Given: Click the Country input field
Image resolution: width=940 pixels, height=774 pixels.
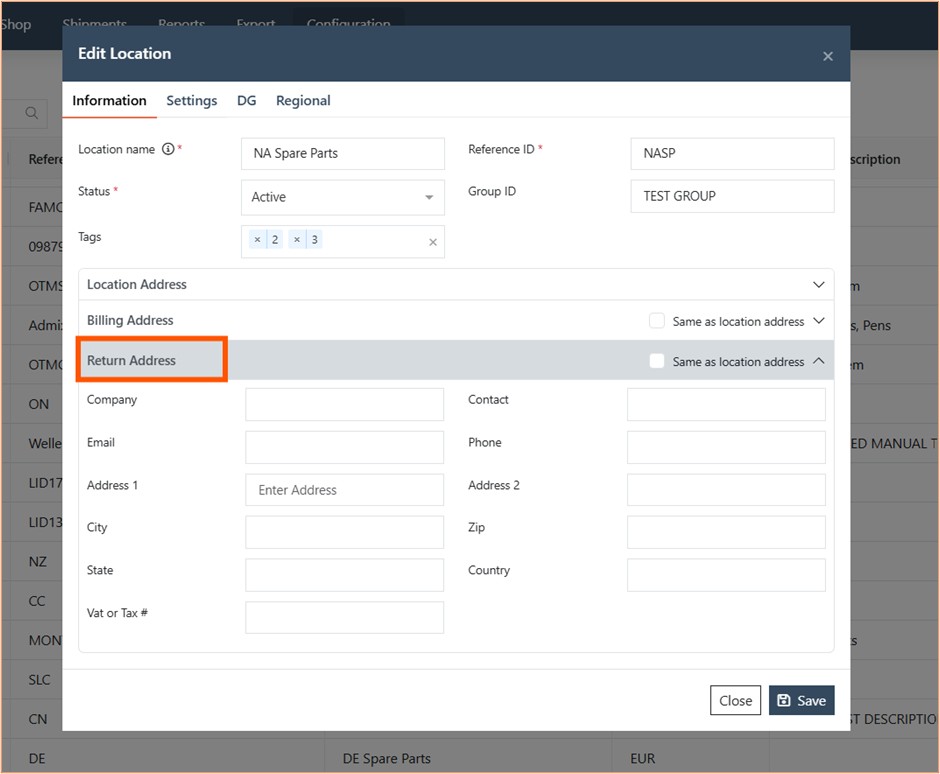Looking at the screenshot, I should (x=726, y=575).
